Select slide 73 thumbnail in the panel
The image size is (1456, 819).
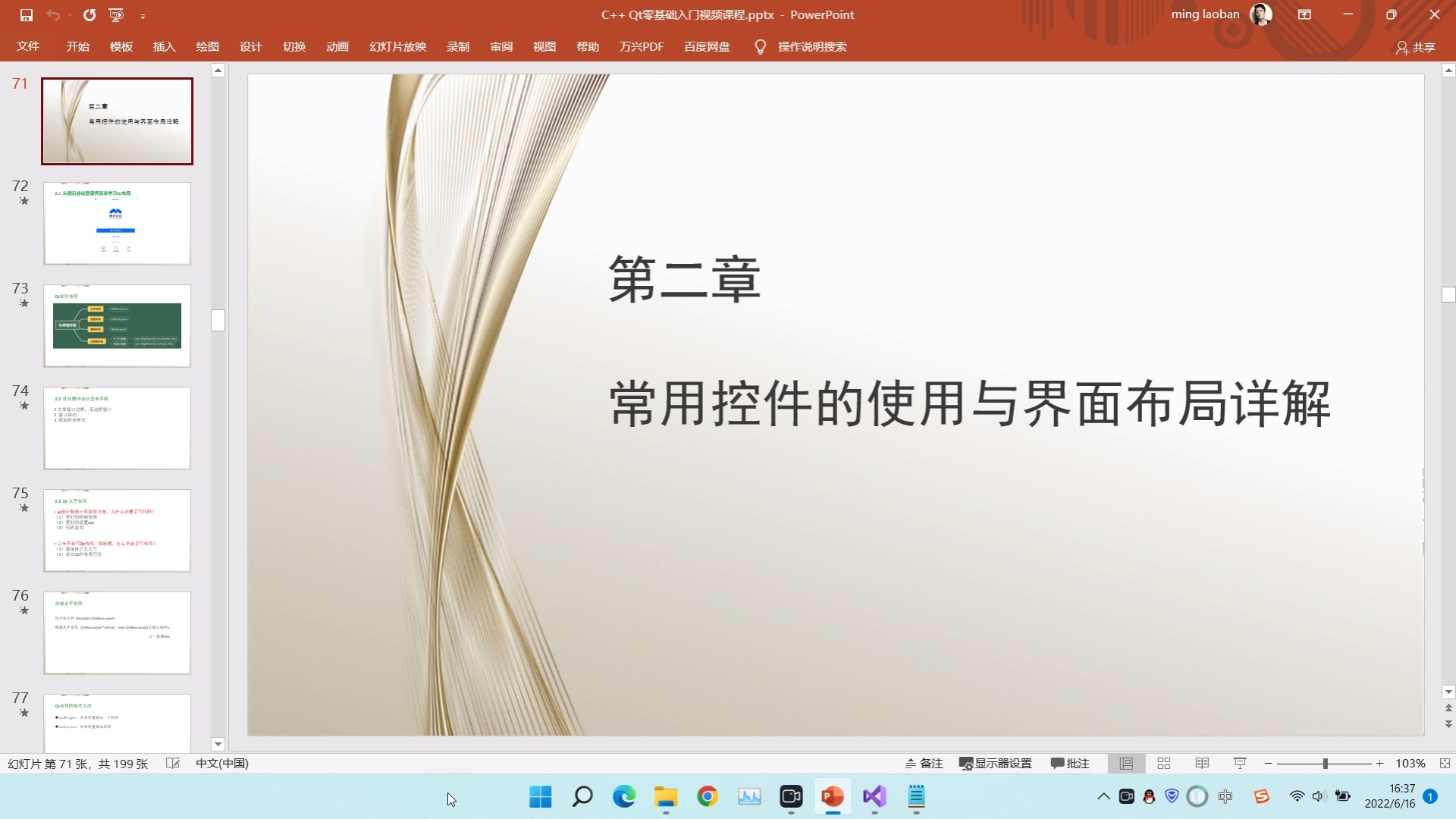point(117,325)
